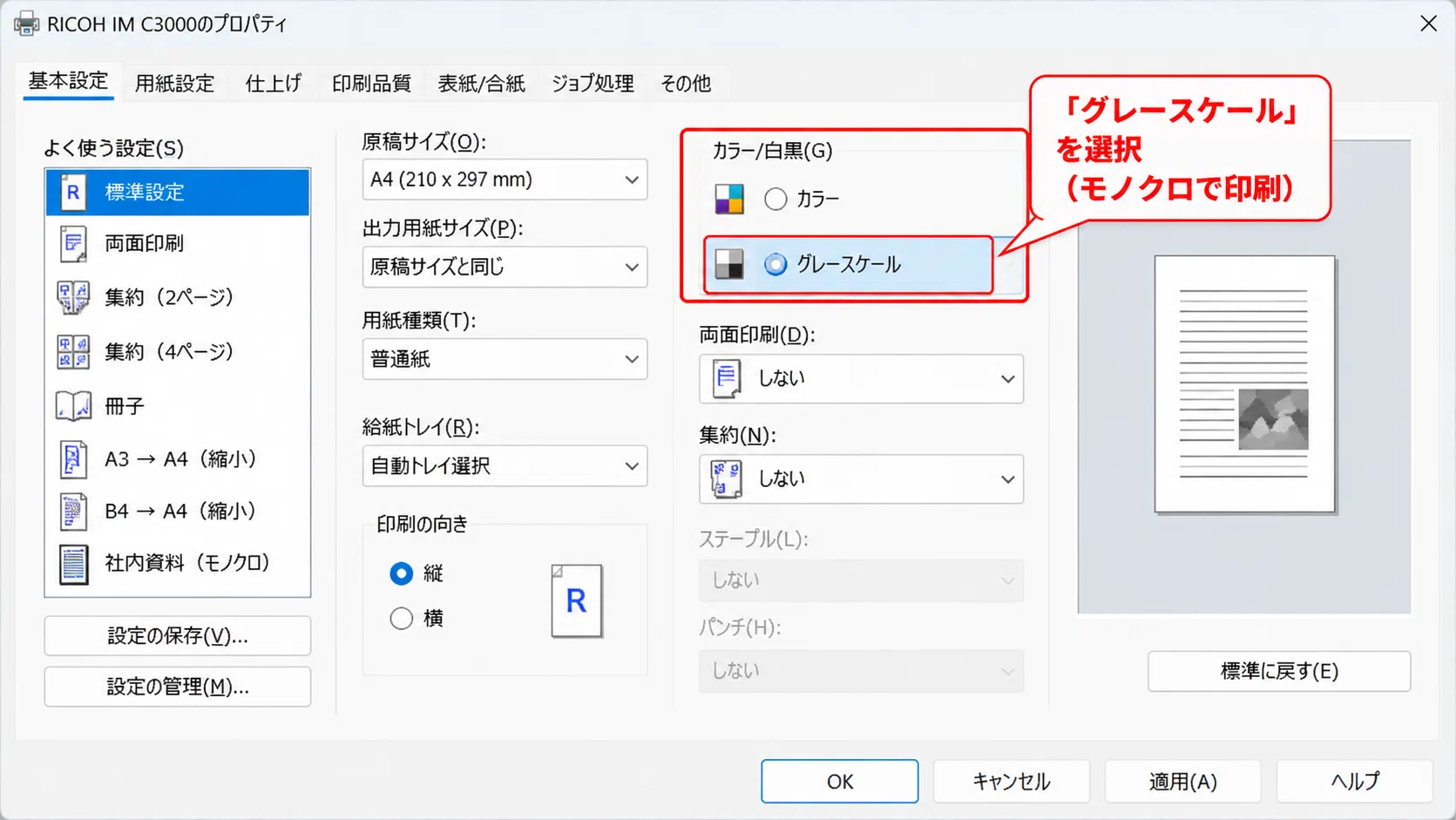Select 集約（2ページ）preset text
1456x820 pixels.
coord(169,297)
